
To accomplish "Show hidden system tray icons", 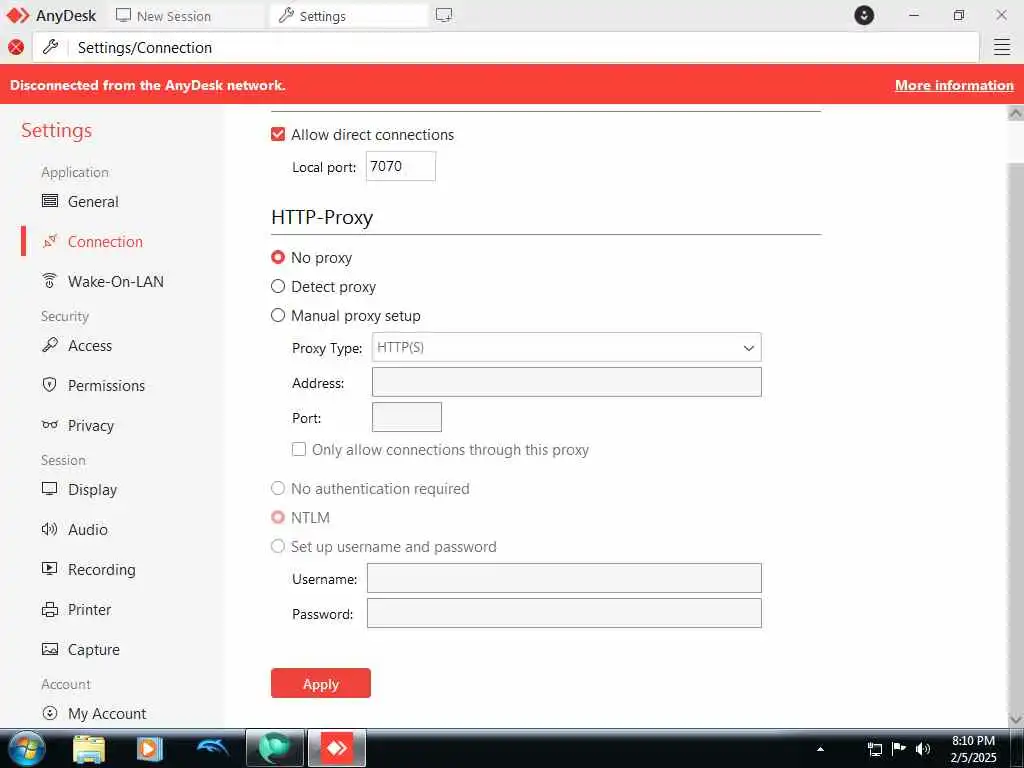I will (x=820, y=748).
